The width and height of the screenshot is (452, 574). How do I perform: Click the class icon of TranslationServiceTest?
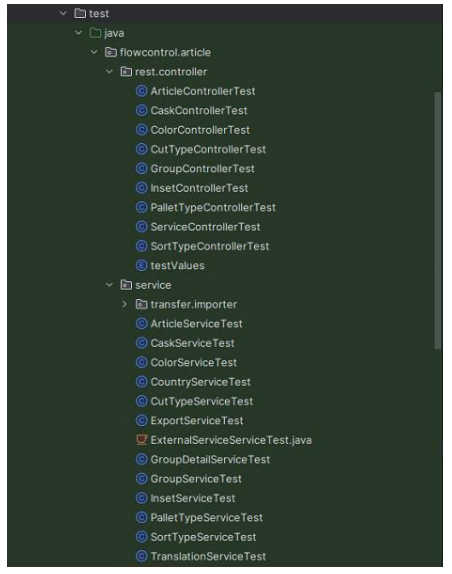[142, 556]
